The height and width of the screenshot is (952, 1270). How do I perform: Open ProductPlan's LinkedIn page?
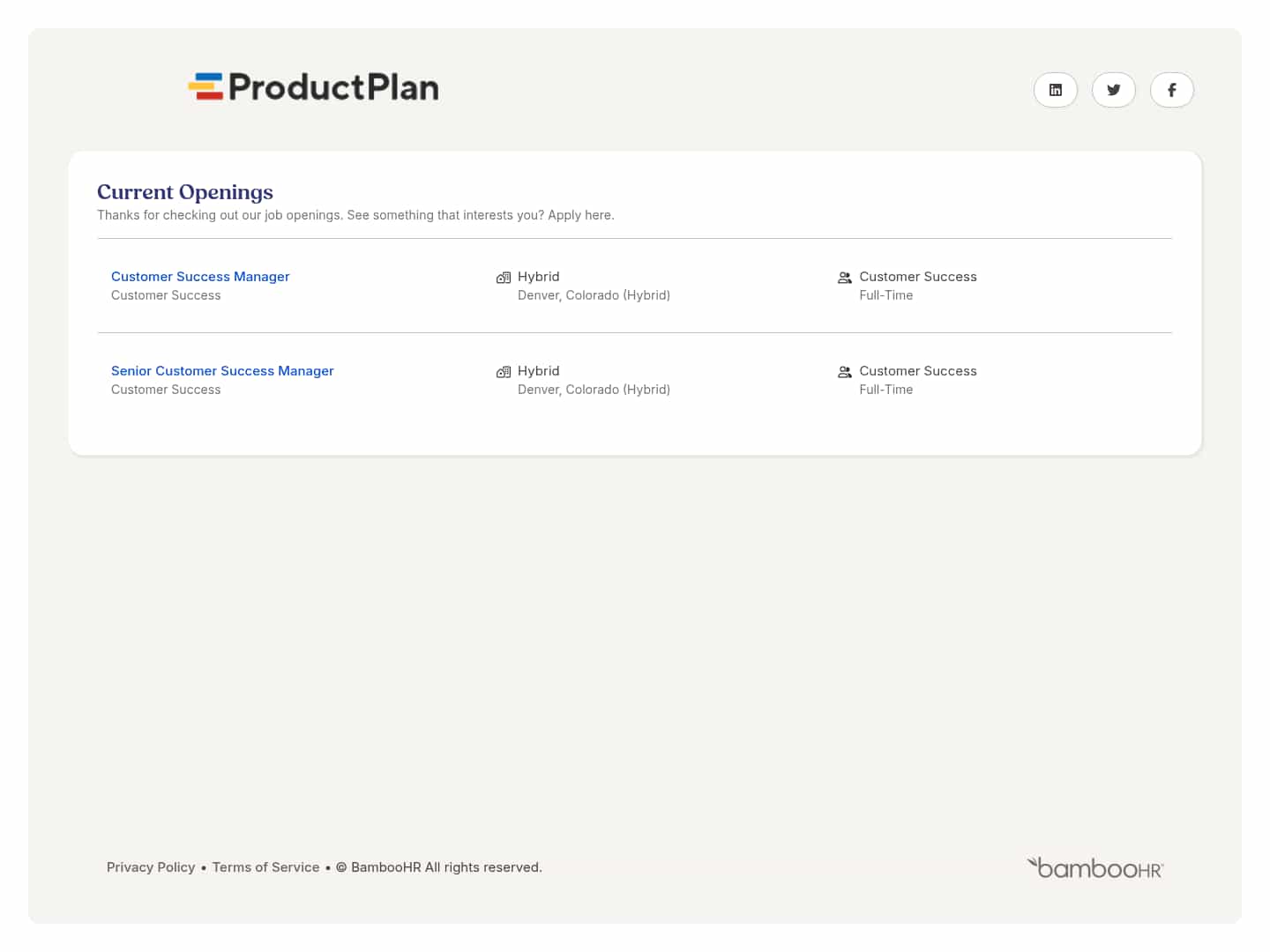[x=1055, y=90]
